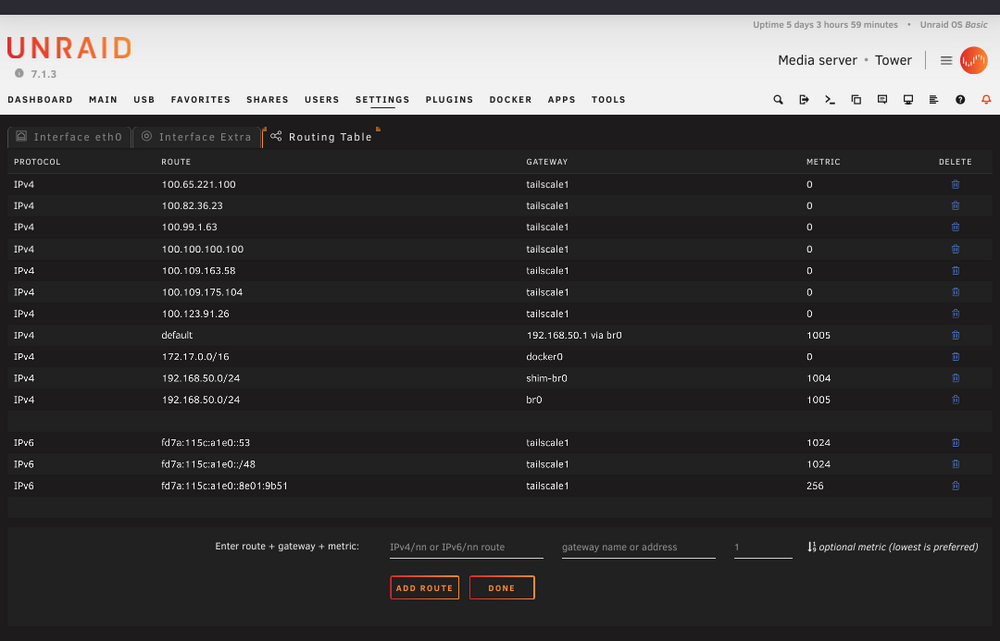1000x641 pixels.
Task: Switch to the Interface eth0 tab
Action: point(69,136)
